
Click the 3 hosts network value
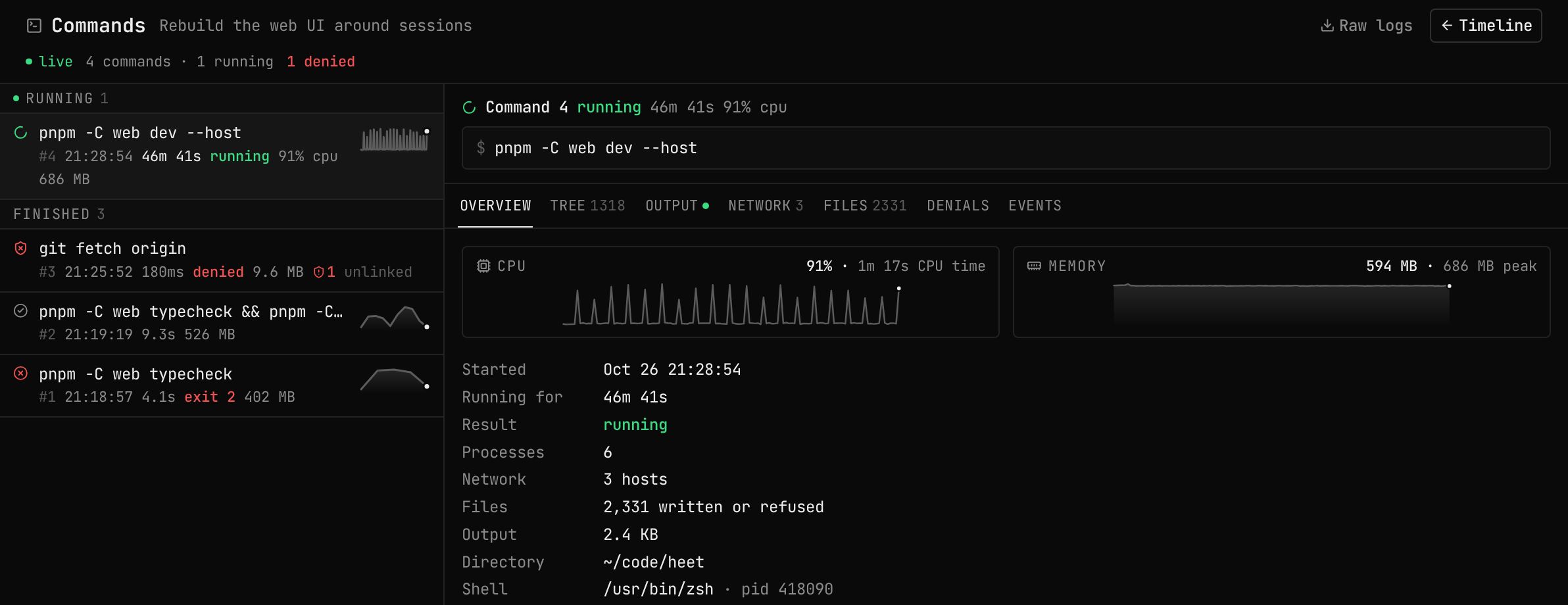[635, 479]
